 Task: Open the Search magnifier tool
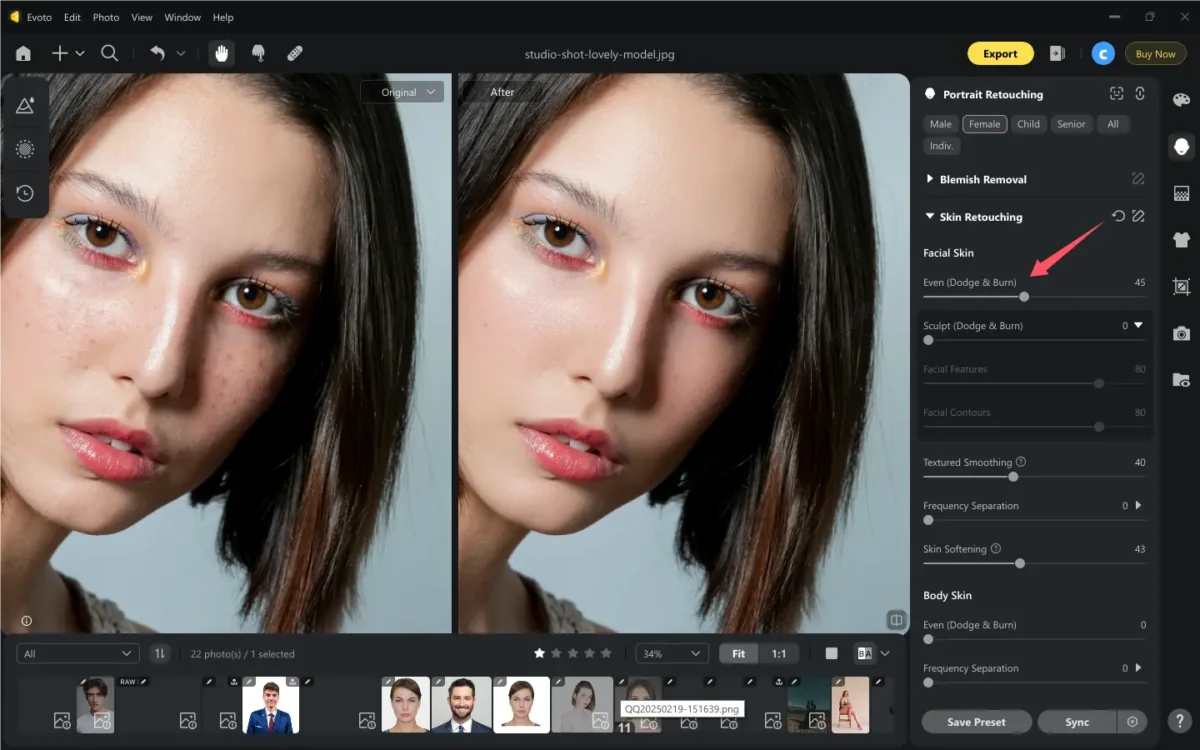pyautogui.click(x=109, y=54)
